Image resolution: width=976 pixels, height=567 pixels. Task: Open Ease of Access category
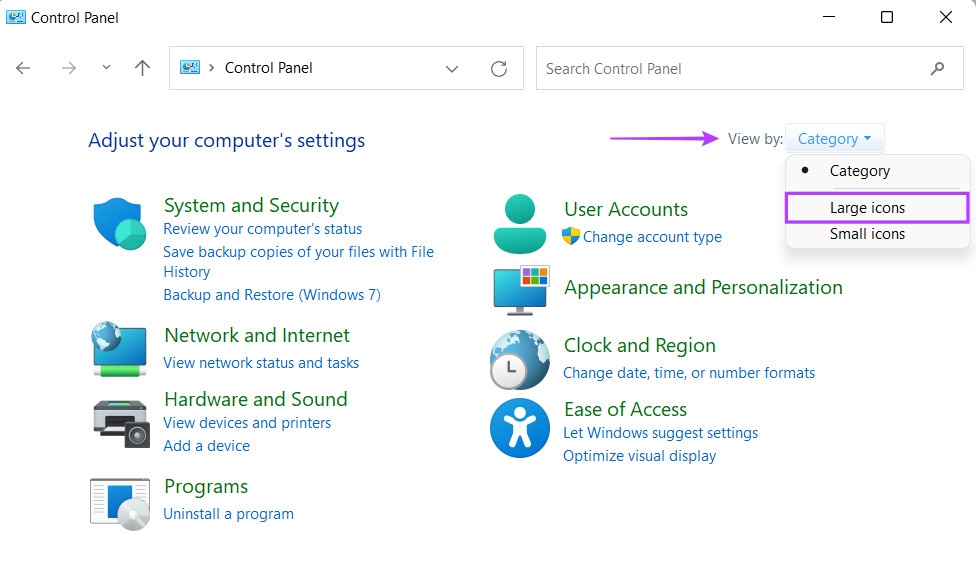[x=626, y=410]
